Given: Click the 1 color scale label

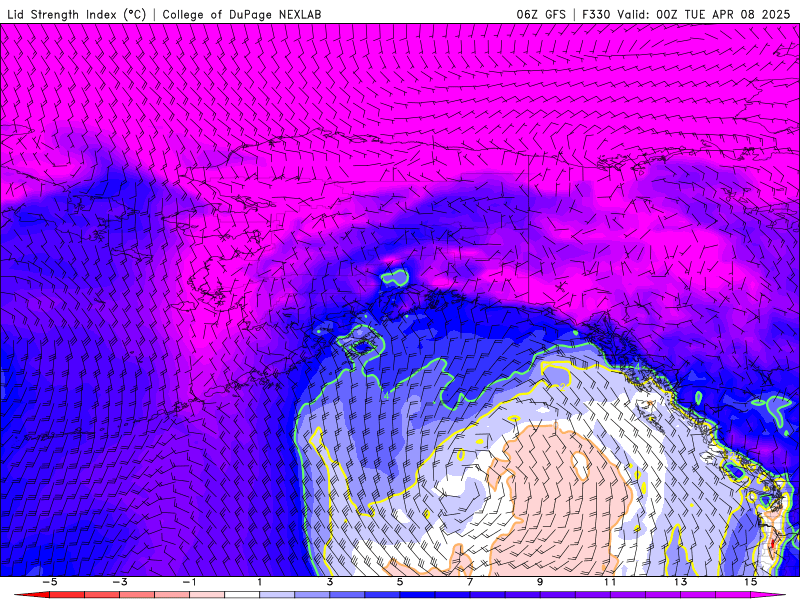Looking at the screenshot, I should pyautogui.click(x=260, y=582).
